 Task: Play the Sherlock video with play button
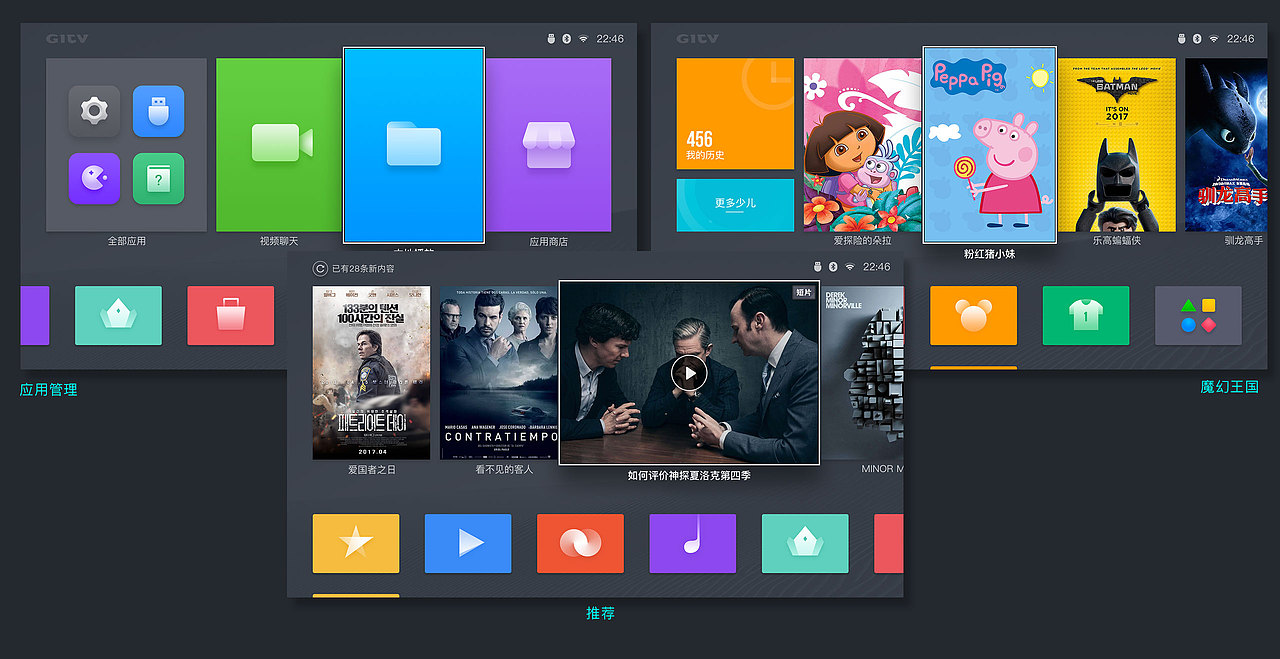coord(689,373)
